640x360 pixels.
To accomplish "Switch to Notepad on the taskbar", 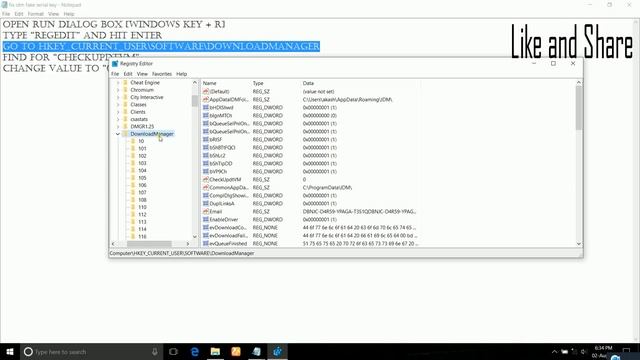I will pyautogui.click(x=256, y=351).
